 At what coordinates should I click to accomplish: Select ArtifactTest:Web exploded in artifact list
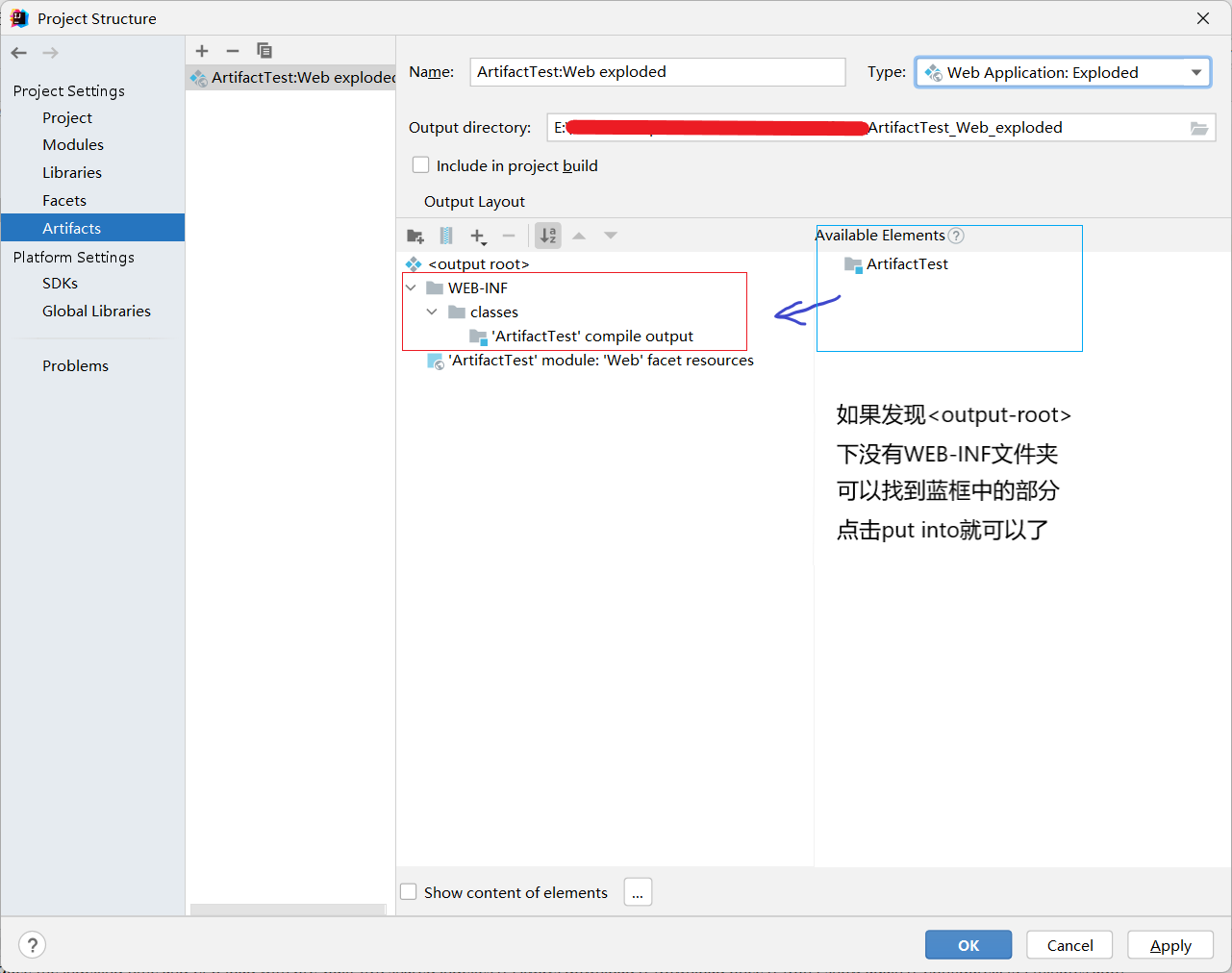pyautogui.click(x=290, y=78)
